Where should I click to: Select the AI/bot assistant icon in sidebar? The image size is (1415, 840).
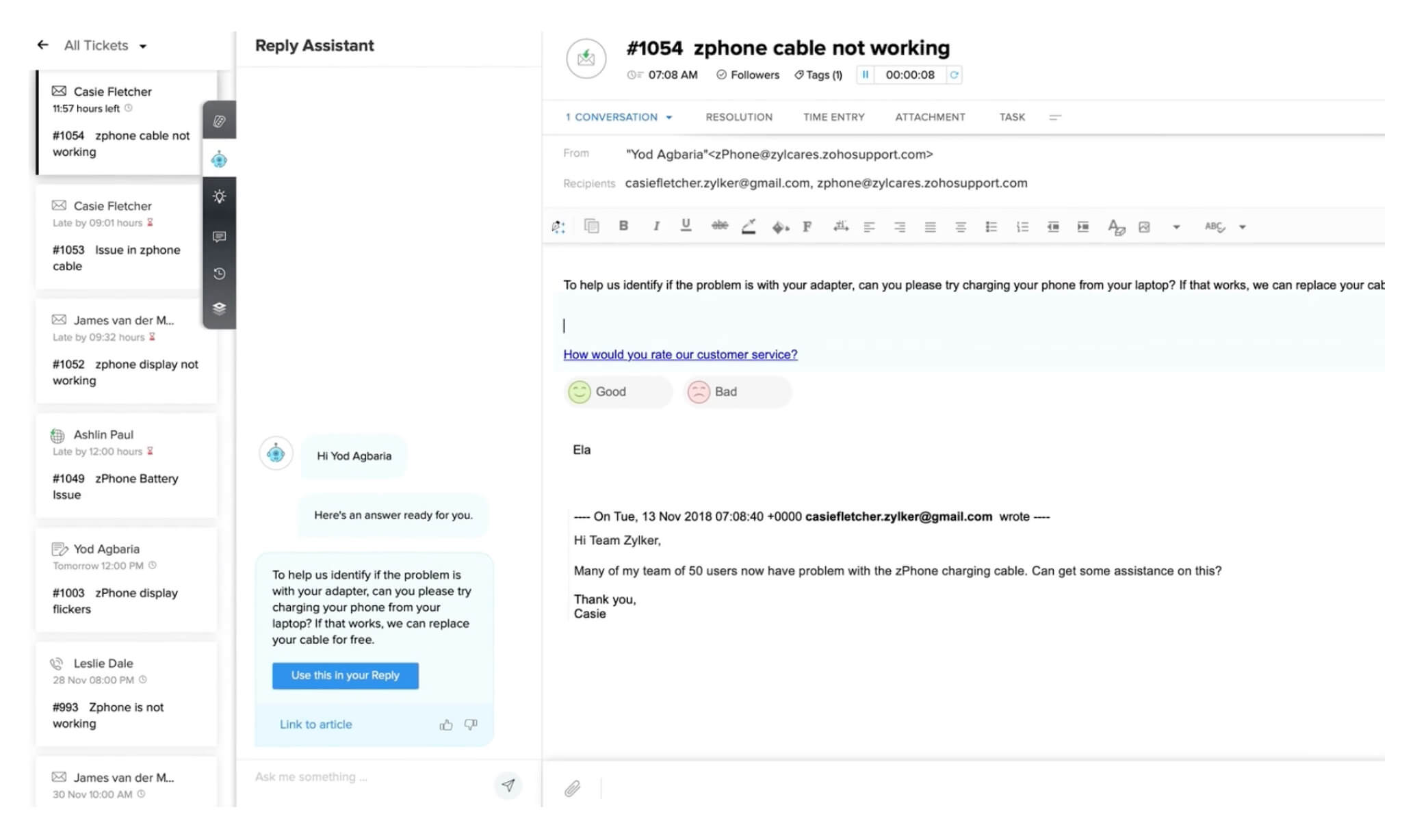click(219, 159)
